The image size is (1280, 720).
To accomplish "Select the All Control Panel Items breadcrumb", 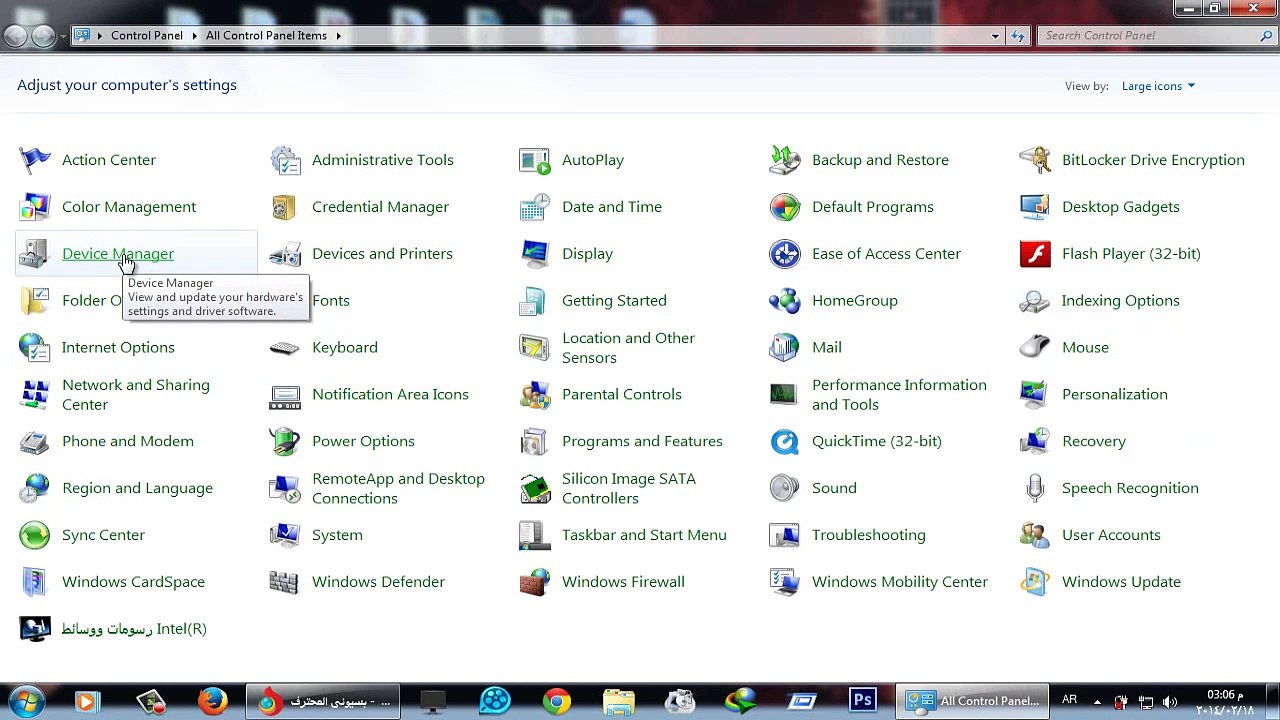I will pyautogui.click(x=266, y=36).
